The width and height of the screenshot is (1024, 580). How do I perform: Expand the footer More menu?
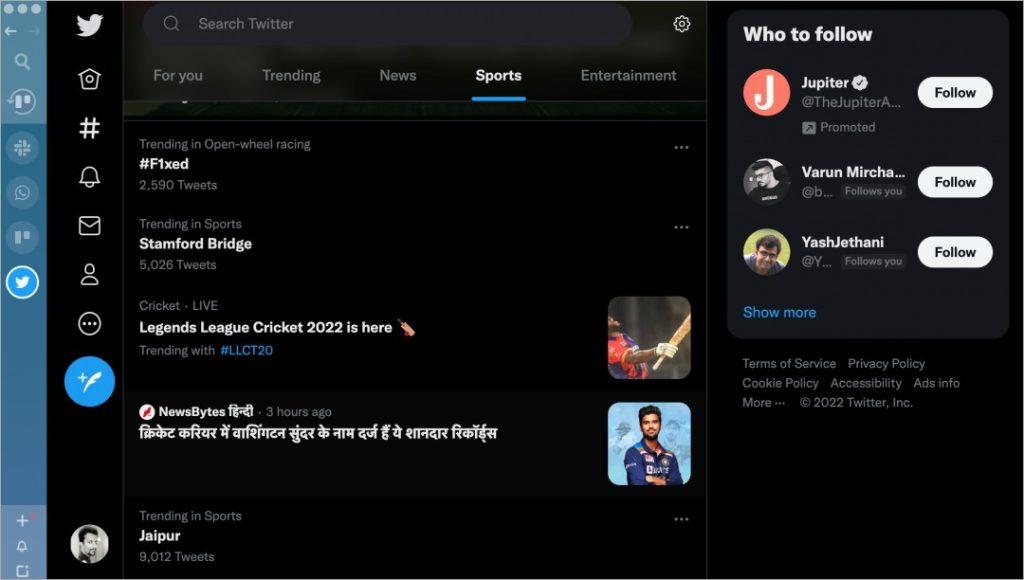[x=763, y=403]
